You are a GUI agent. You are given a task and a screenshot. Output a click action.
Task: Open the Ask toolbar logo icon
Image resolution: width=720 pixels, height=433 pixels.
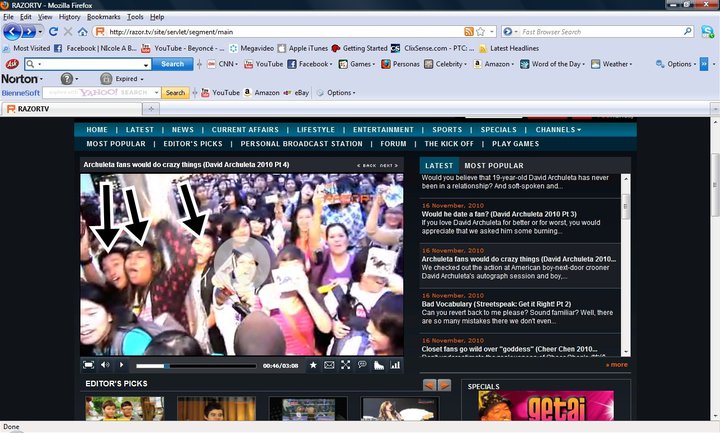tap(12, 64)
